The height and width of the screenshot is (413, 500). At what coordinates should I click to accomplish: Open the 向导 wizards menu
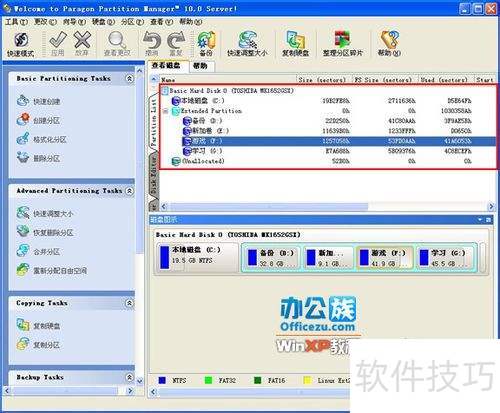tap(74, 22)
